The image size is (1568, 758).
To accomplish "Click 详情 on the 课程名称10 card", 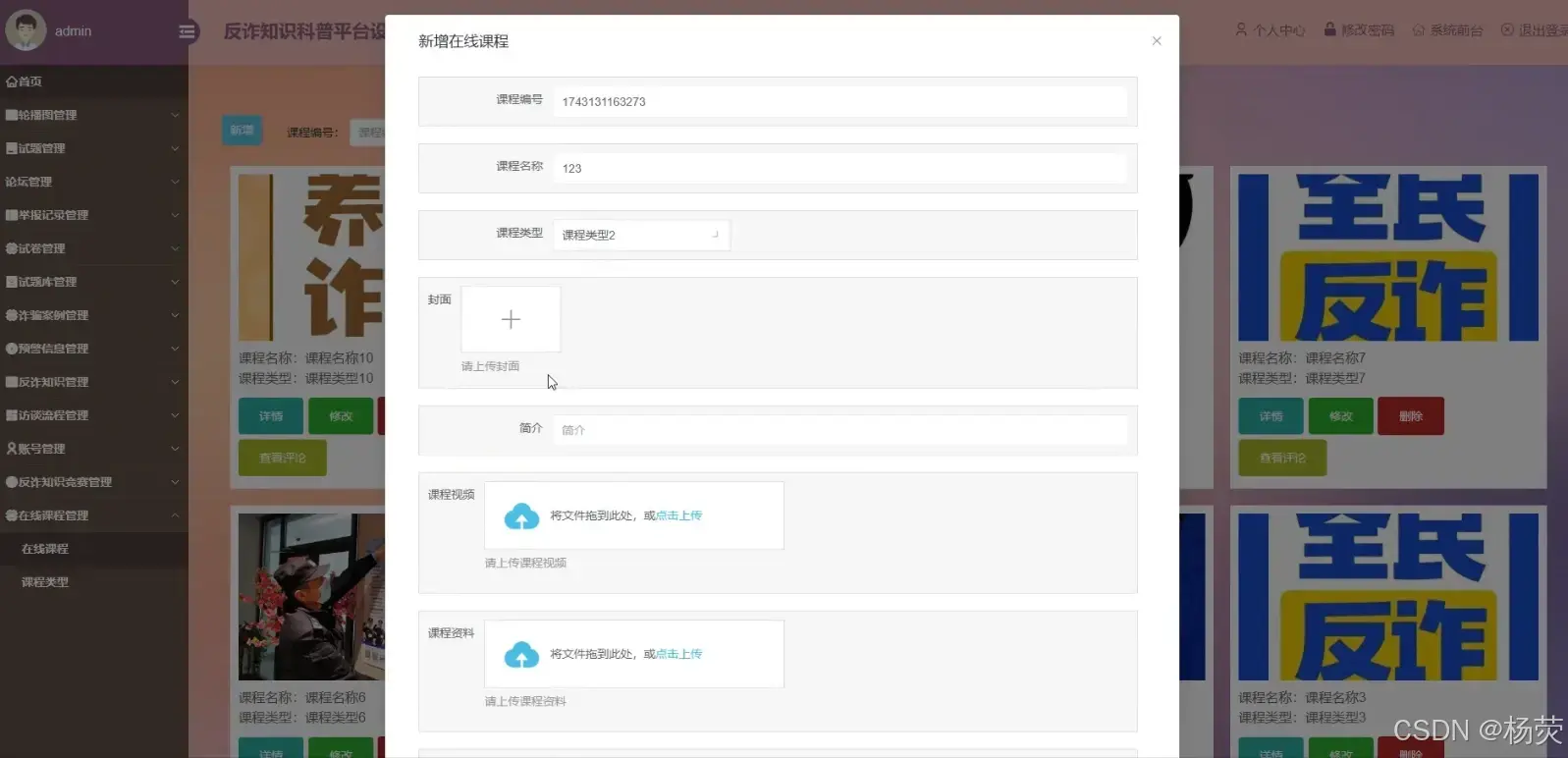I will (x=271, y=416).
